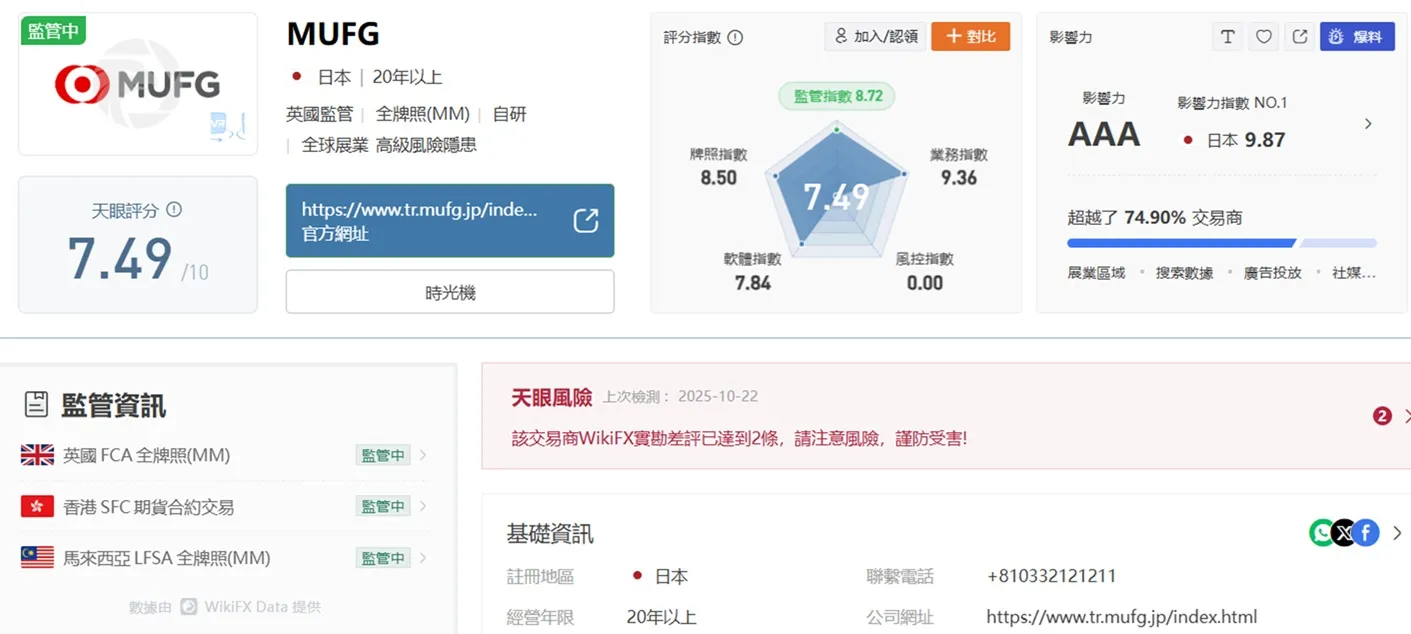Click the 全球展業 tag
Viewport: 1411px width, 634px height.
click(335, 145)
